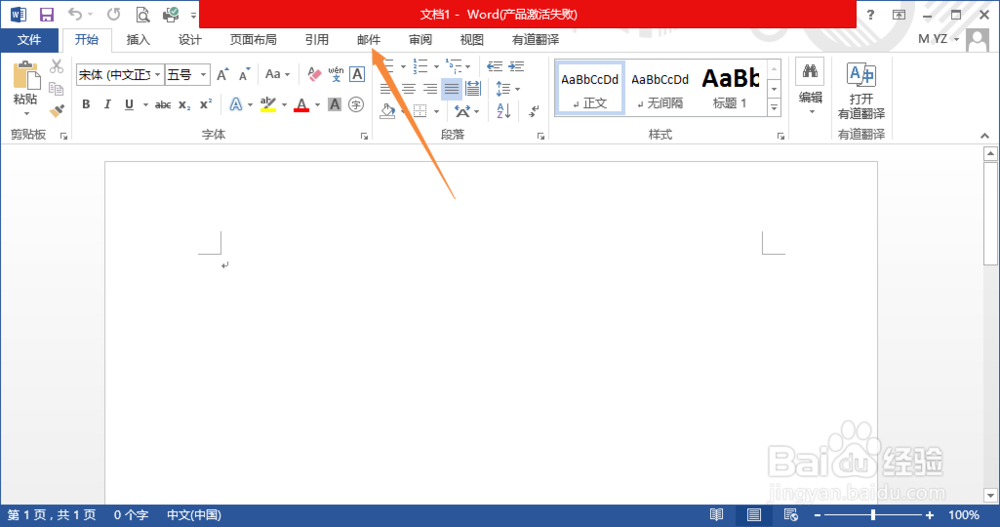Click the Sort A-Z icon
Screen dimensions: 1000x527
[503, 111]
